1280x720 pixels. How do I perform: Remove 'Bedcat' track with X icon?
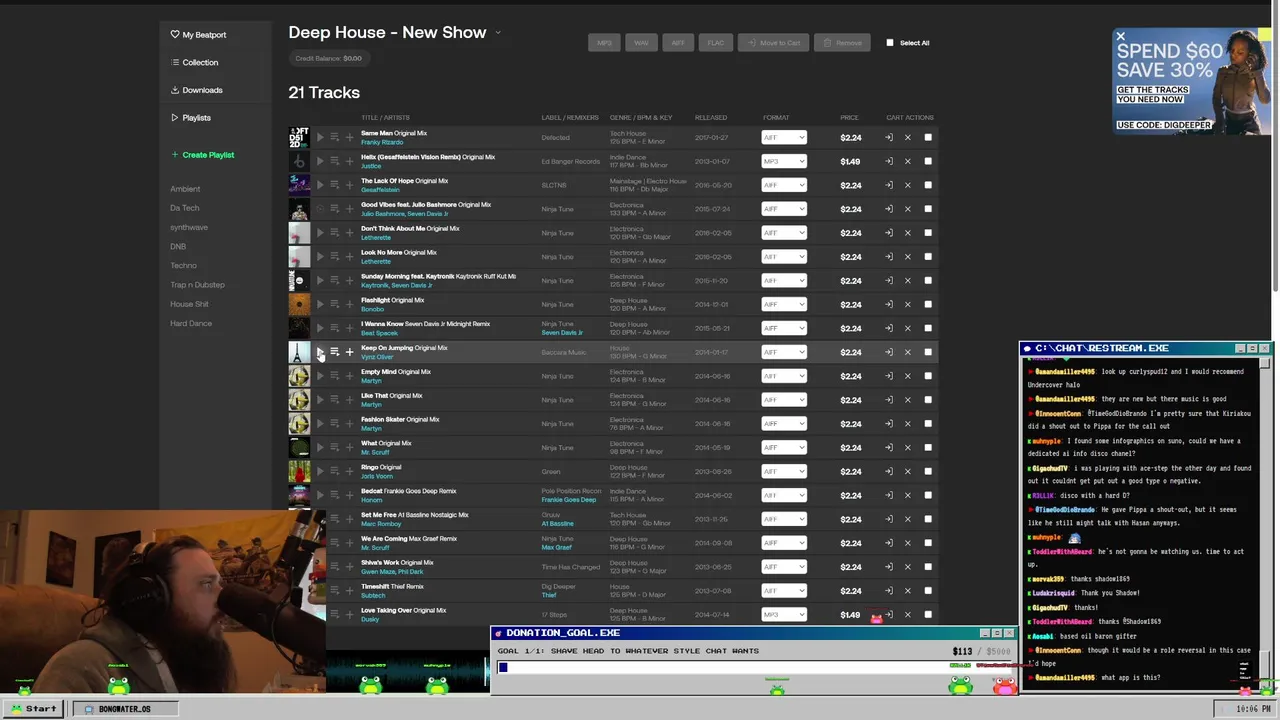908,495
